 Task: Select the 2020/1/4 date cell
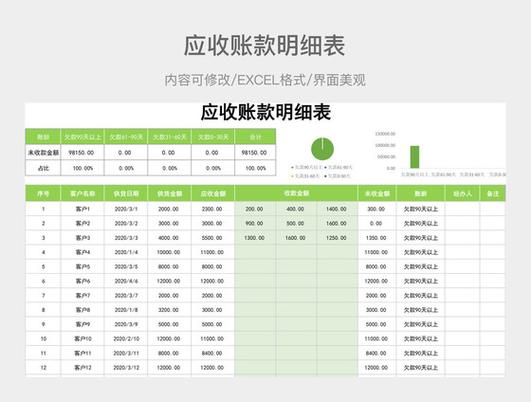tap(126, 252)
